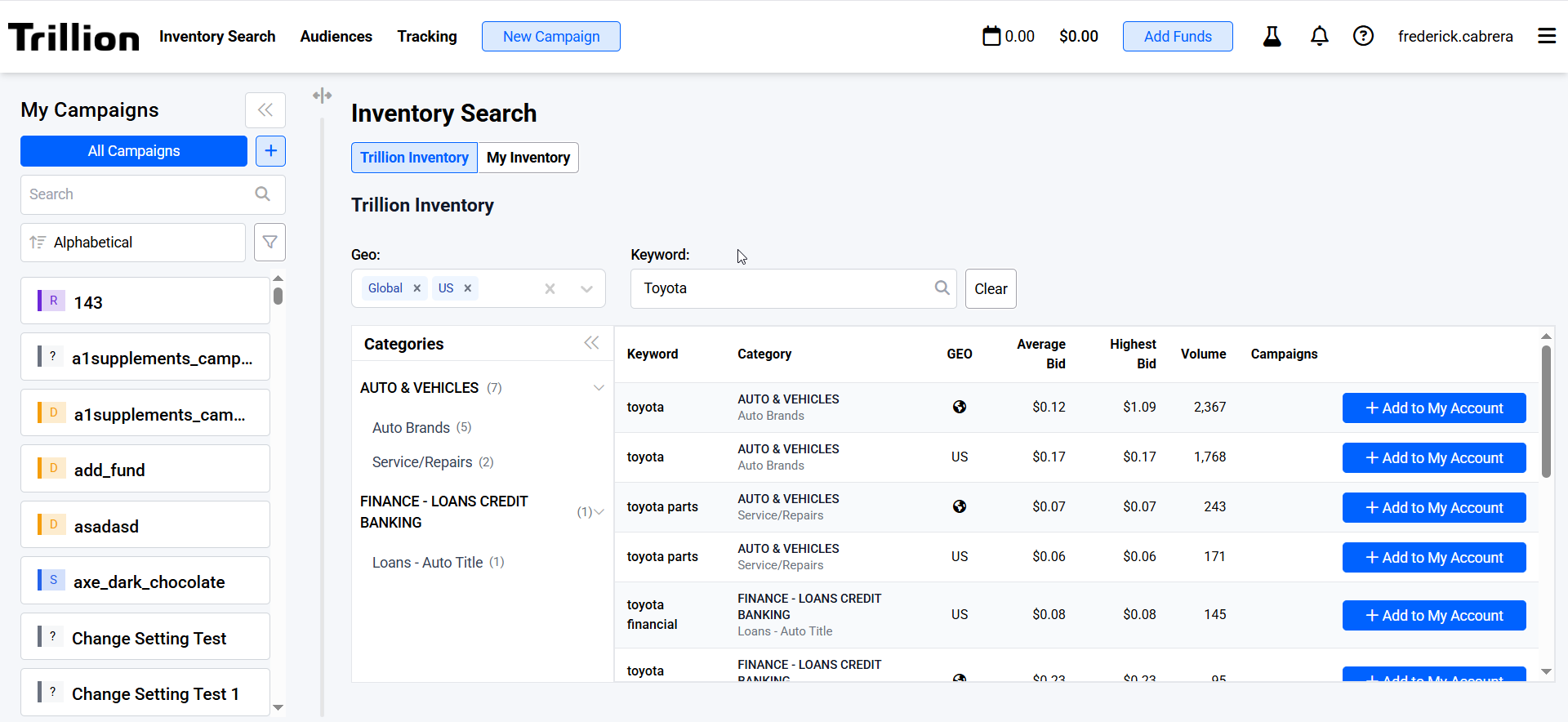Click the help question mark icon
The width and height of the screenshot is (1568, 722).
click(1363, 36)
